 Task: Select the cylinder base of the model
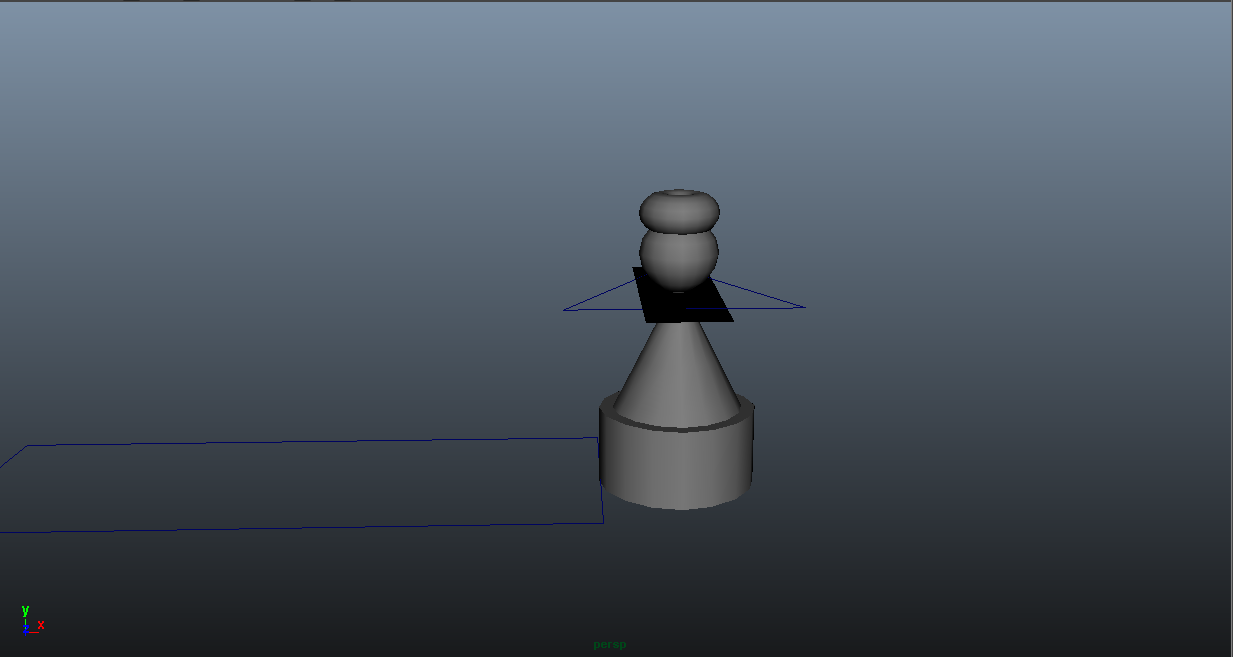[x=677, y=465]
